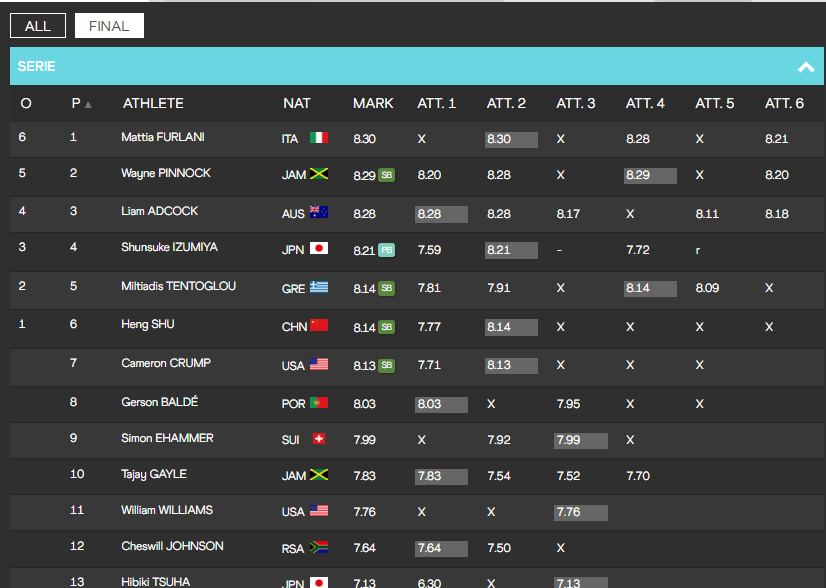Collapse the SERIE section chevron
Screen dimensions: 826x588
[805, 66]
